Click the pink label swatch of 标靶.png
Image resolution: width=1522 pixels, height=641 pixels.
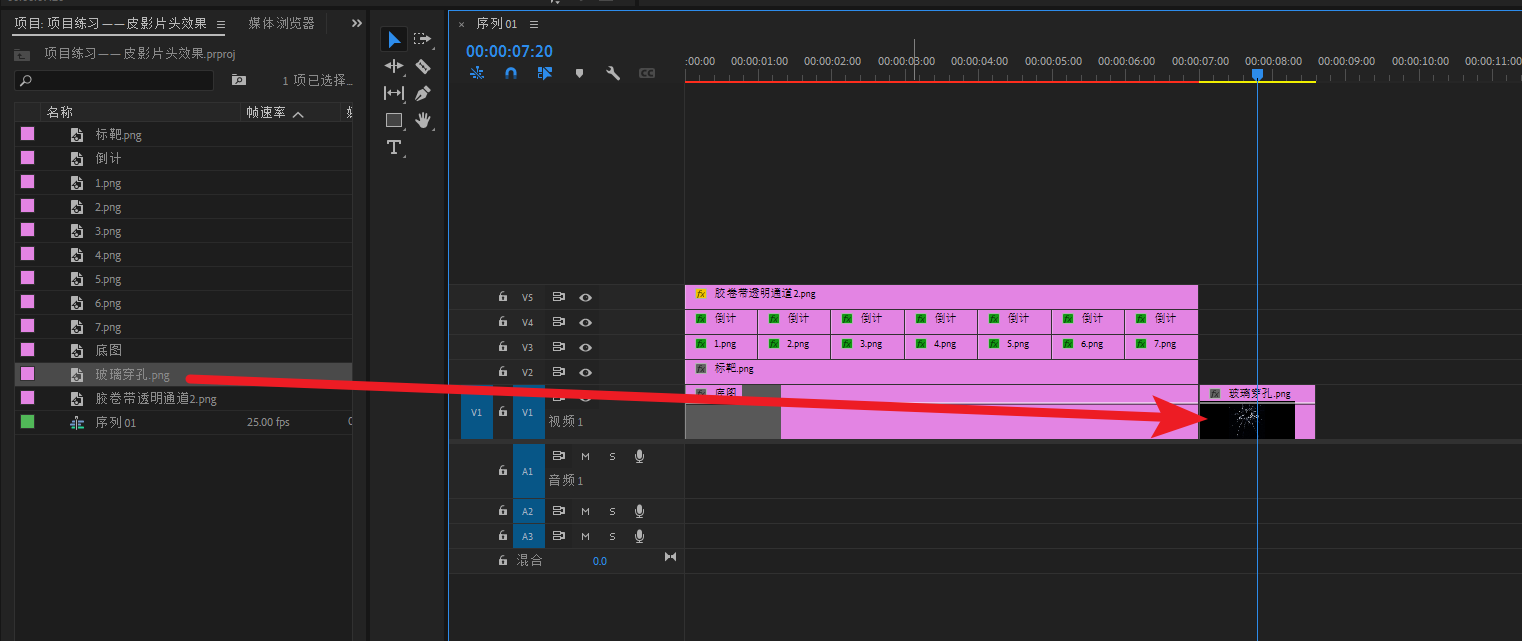(27, 134)
